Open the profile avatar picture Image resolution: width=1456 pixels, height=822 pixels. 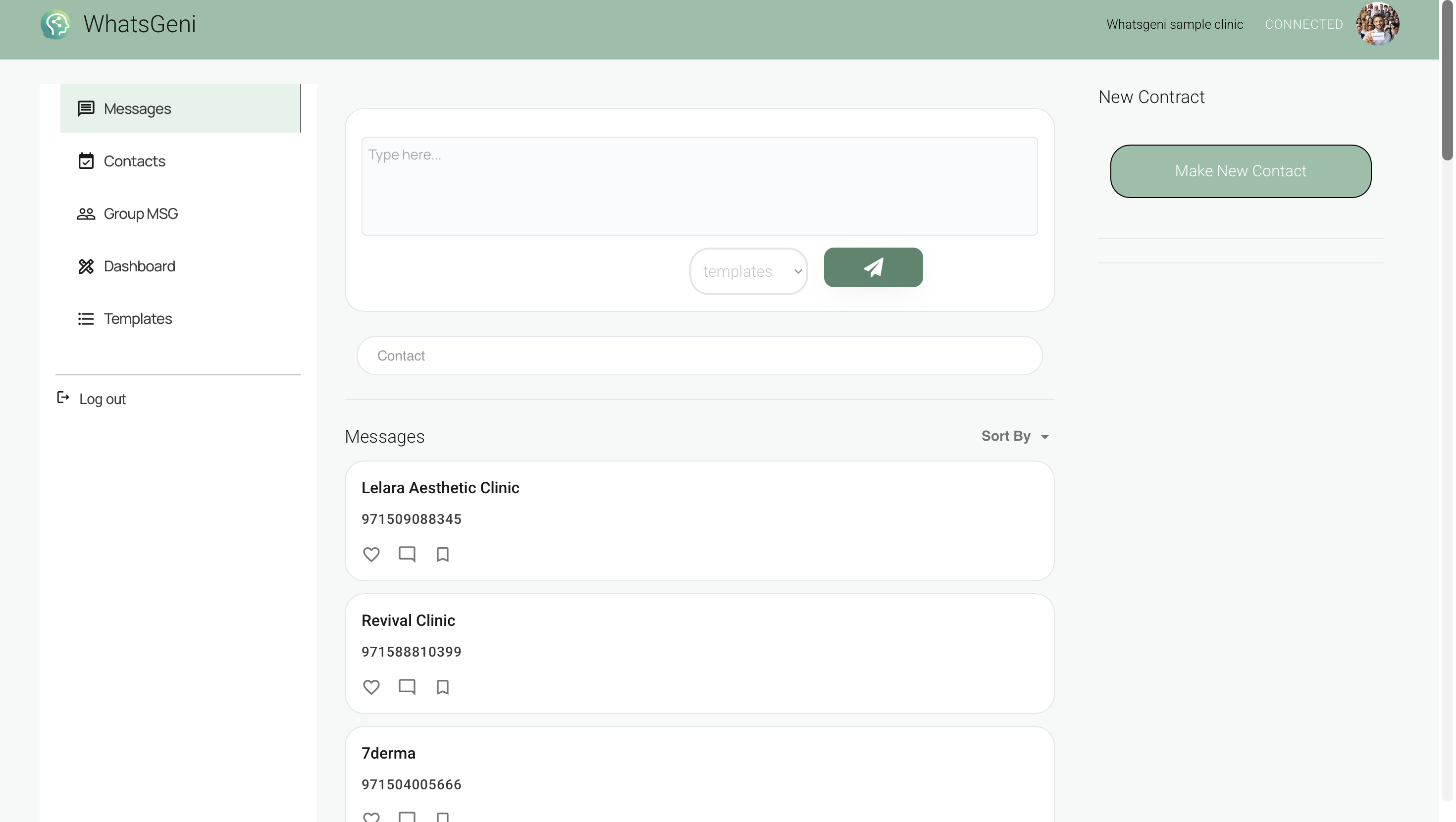[1377, 24]
